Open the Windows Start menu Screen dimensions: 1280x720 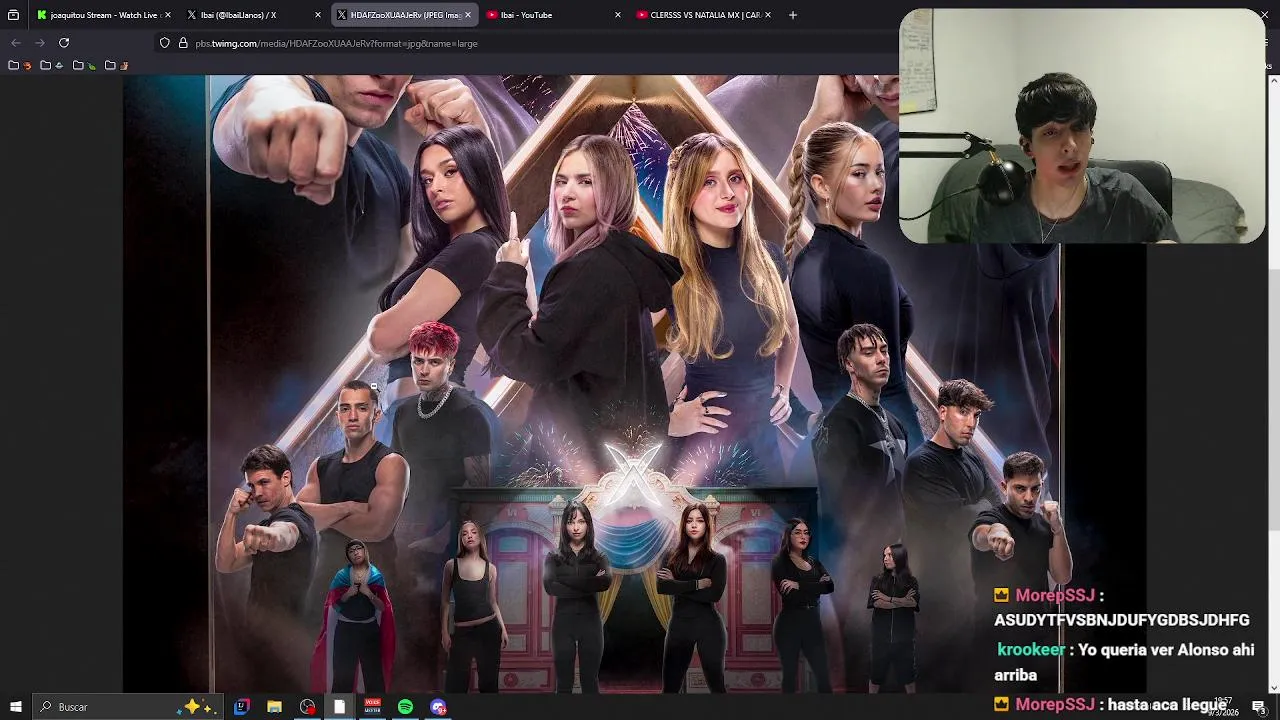pyautogui.click(x=15, y=707)
